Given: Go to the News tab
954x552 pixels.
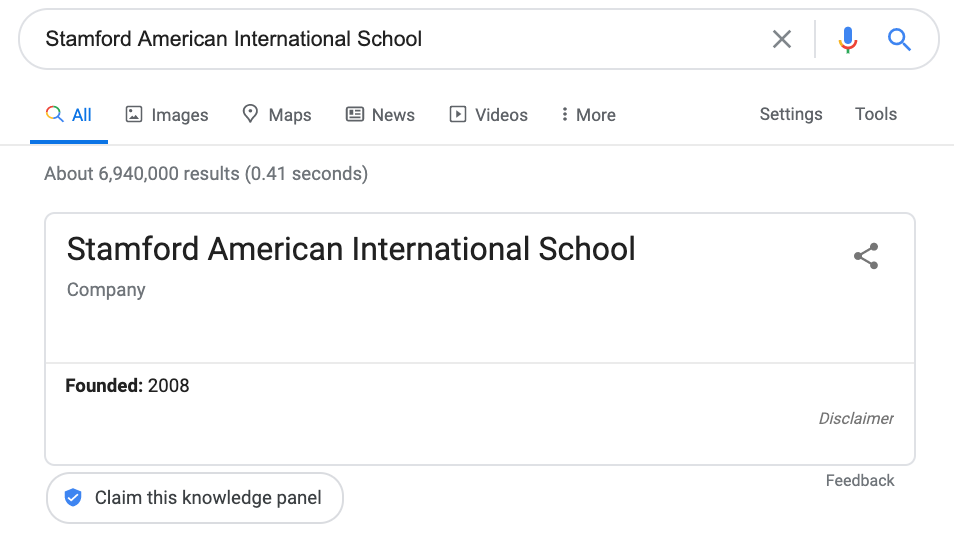Looking at the screenshot, I should (x=380, y=114).
